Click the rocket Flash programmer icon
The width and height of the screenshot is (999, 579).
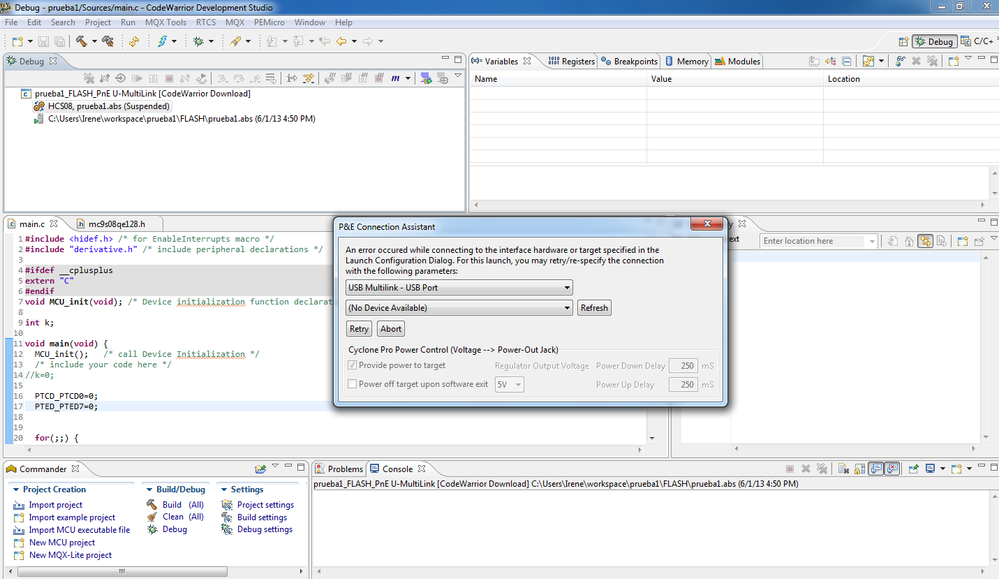tap(235, 41)
